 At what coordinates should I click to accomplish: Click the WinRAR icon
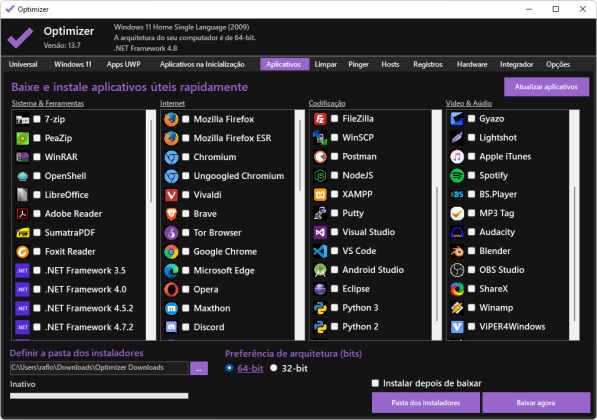(22, 157)
